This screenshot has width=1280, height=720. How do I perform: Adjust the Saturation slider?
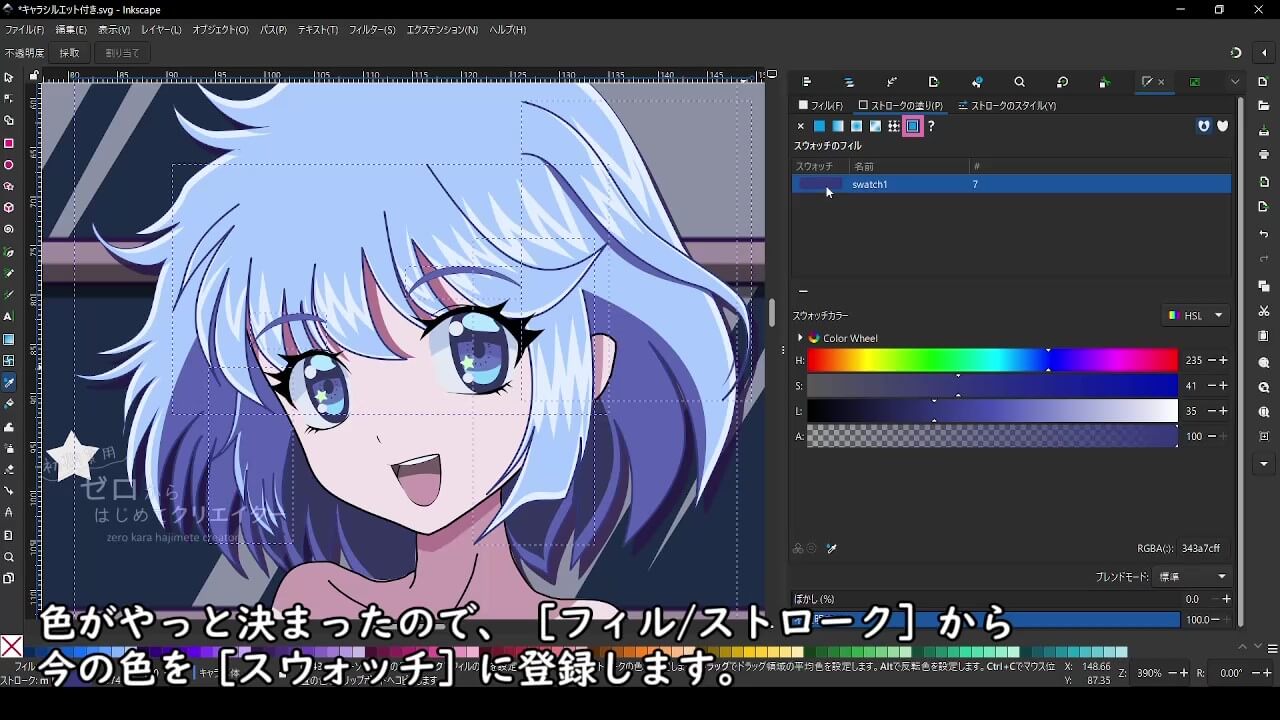pos(992,385)
